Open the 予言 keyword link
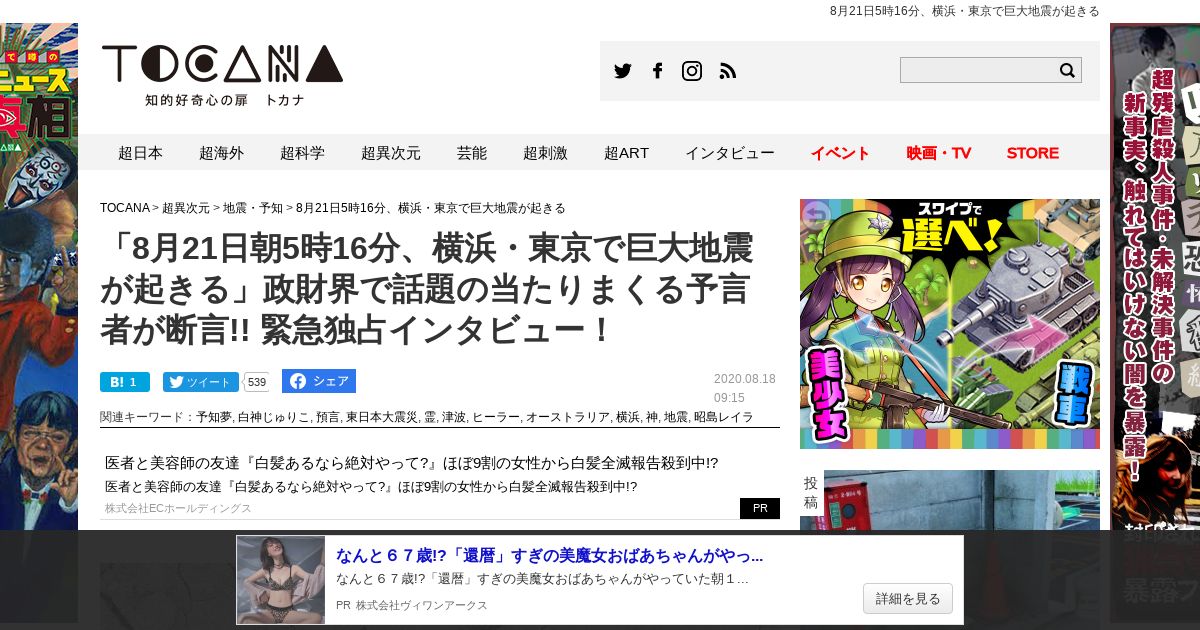1200x630 pixels. 327,417
